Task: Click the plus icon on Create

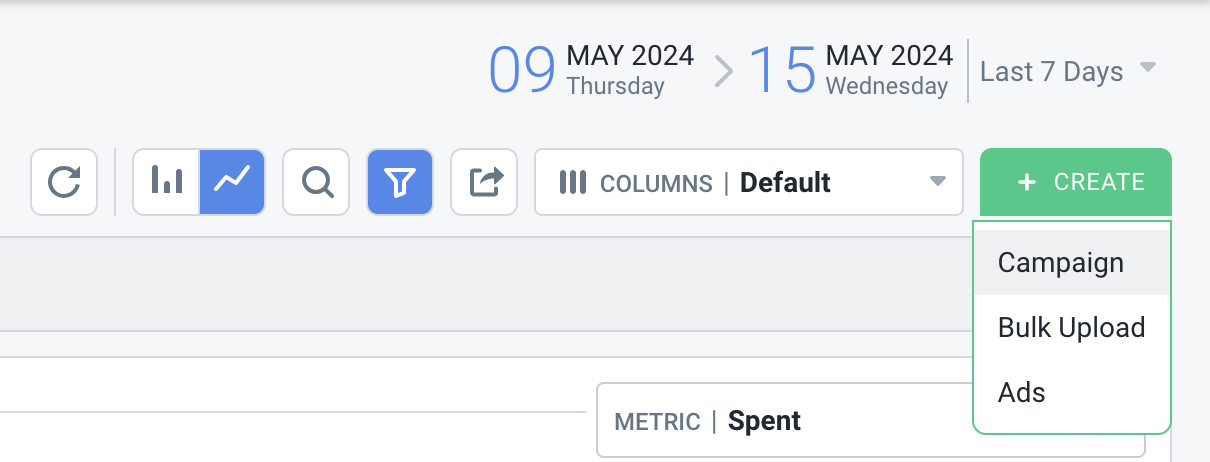Action: click(1027, 182)
